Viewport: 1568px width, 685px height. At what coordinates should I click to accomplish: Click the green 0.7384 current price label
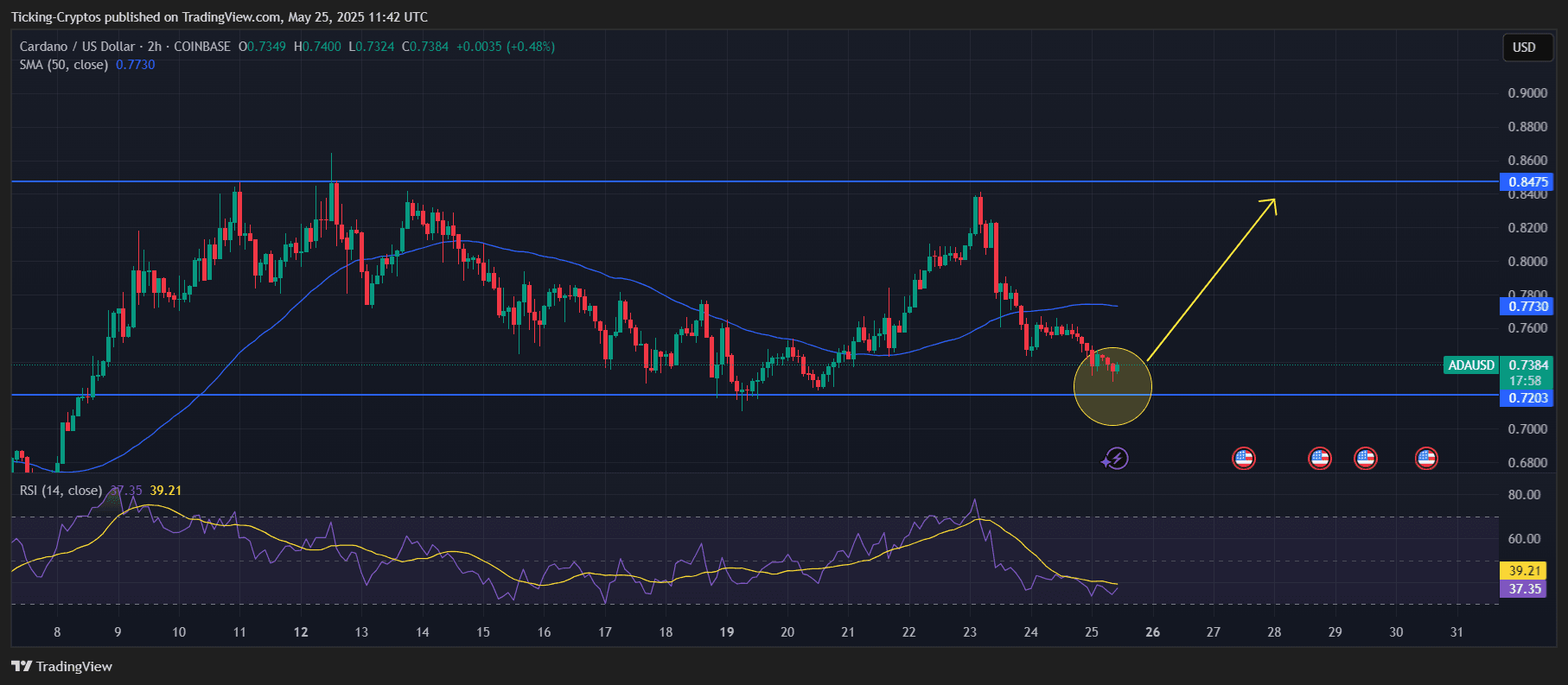point(1527,365)
